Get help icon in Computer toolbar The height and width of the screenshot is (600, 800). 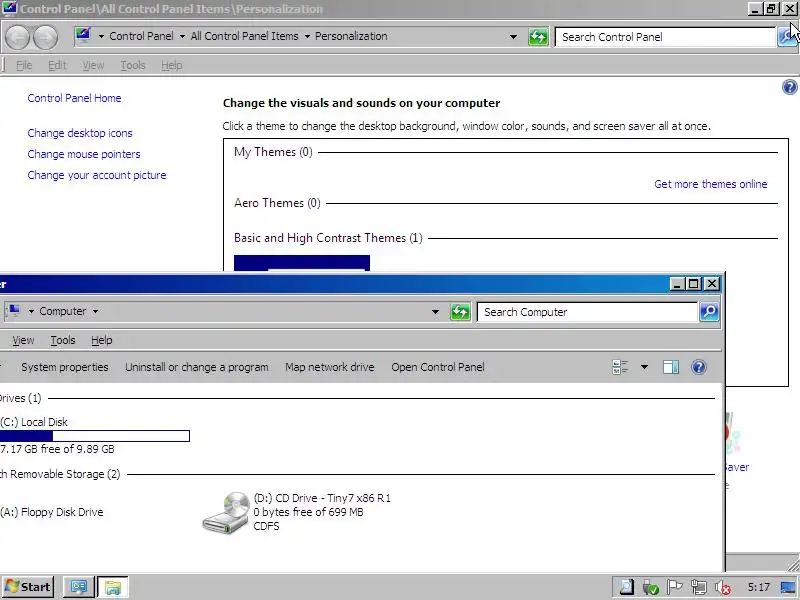tap(698, 367)
